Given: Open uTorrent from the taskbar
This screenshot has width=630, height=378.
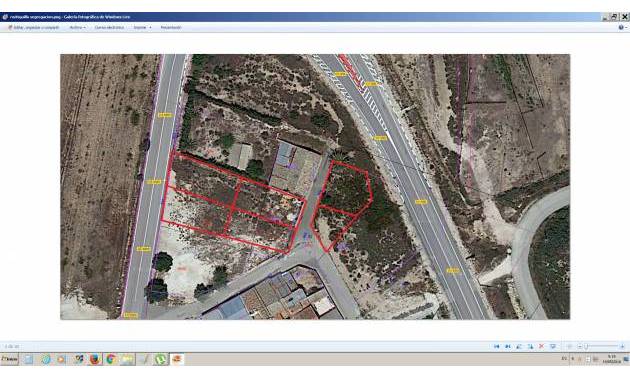Looking at the screenshot, I should coord(160,359).
